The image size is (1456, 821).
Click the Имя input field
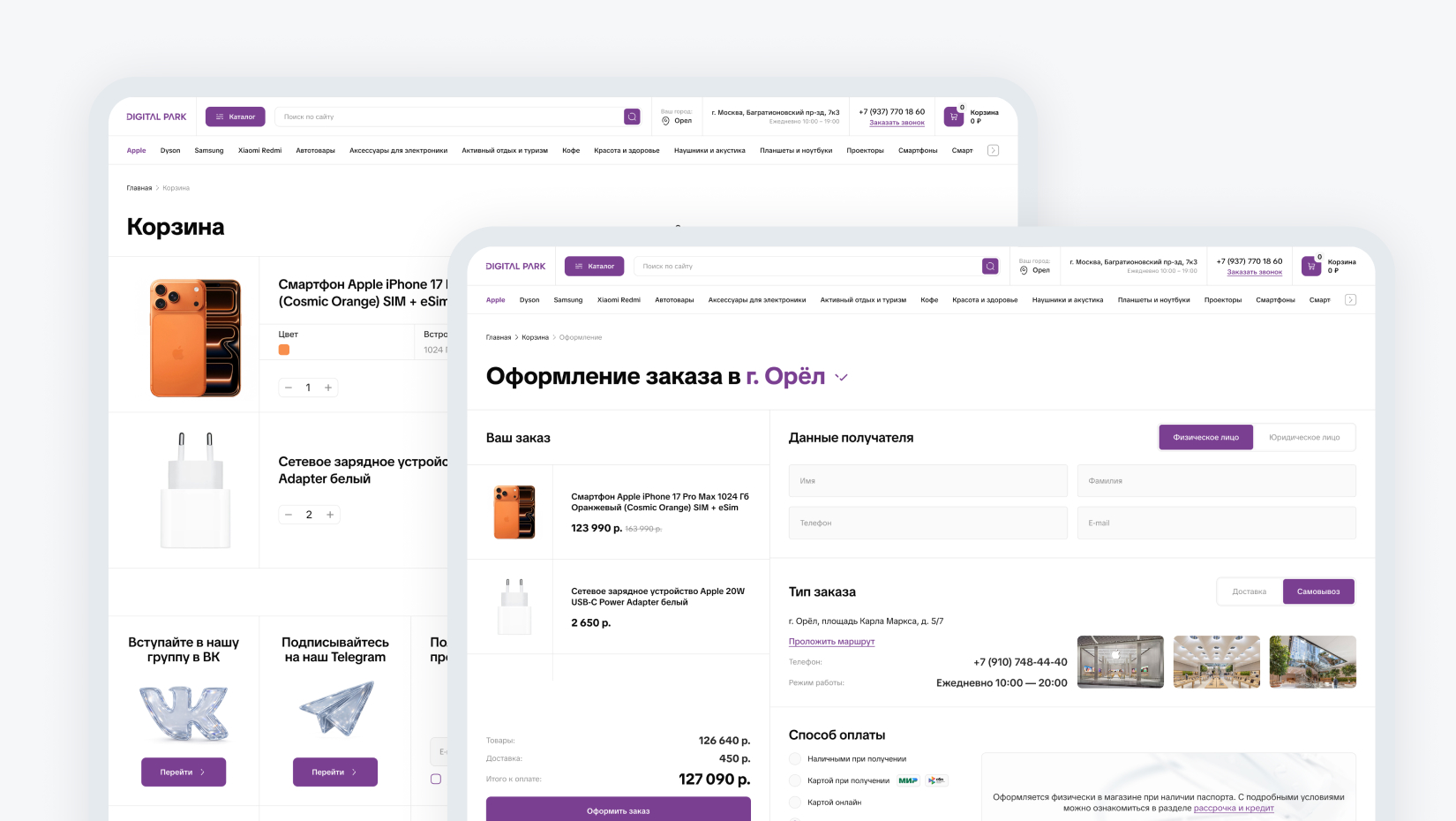coord(927,480)
